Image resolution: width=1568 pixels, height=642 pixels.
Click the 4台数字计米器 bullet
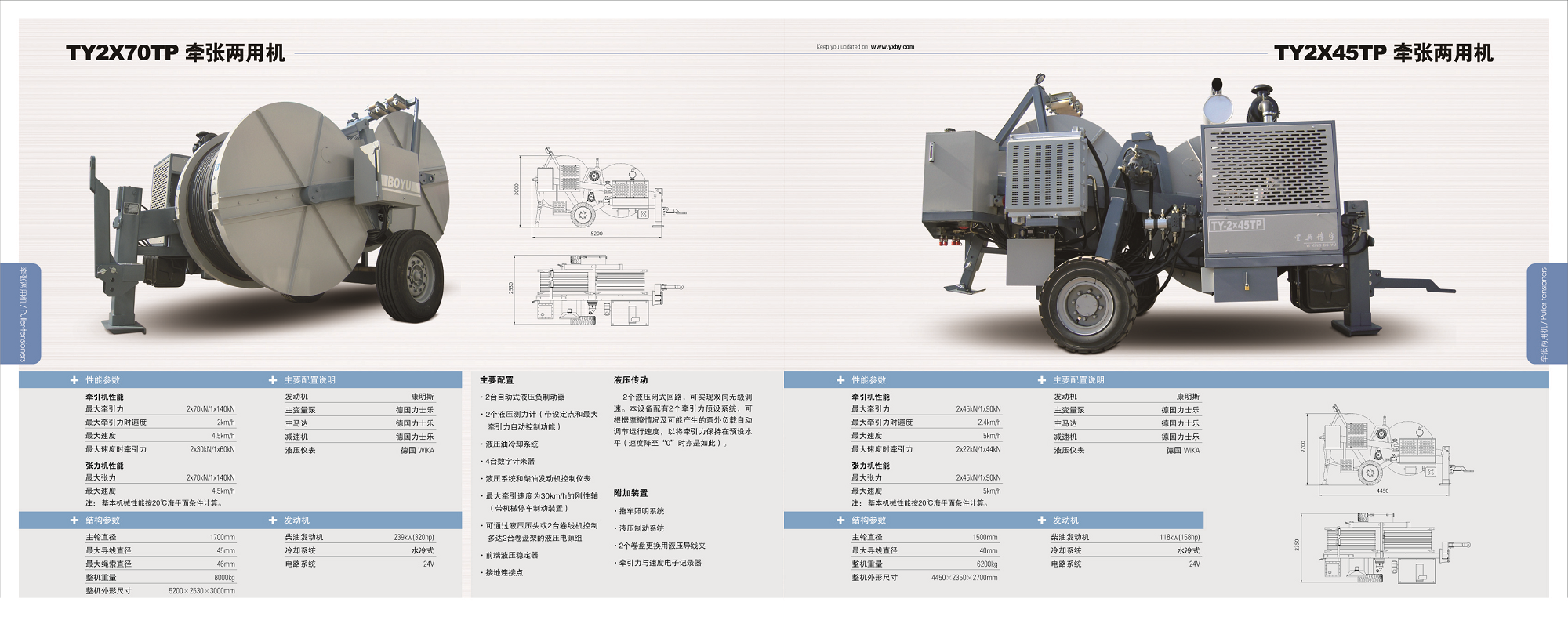[x=507, y=462]
